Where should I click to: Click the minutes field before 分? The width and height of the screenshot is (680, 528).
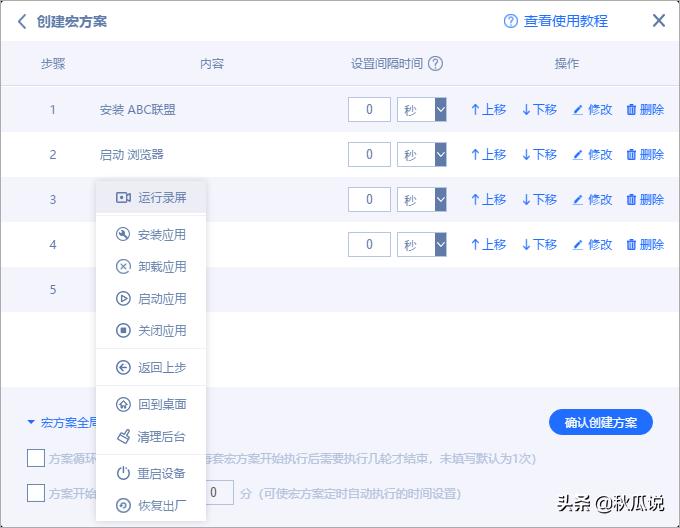pyautogui.click(x=220, y=492)
